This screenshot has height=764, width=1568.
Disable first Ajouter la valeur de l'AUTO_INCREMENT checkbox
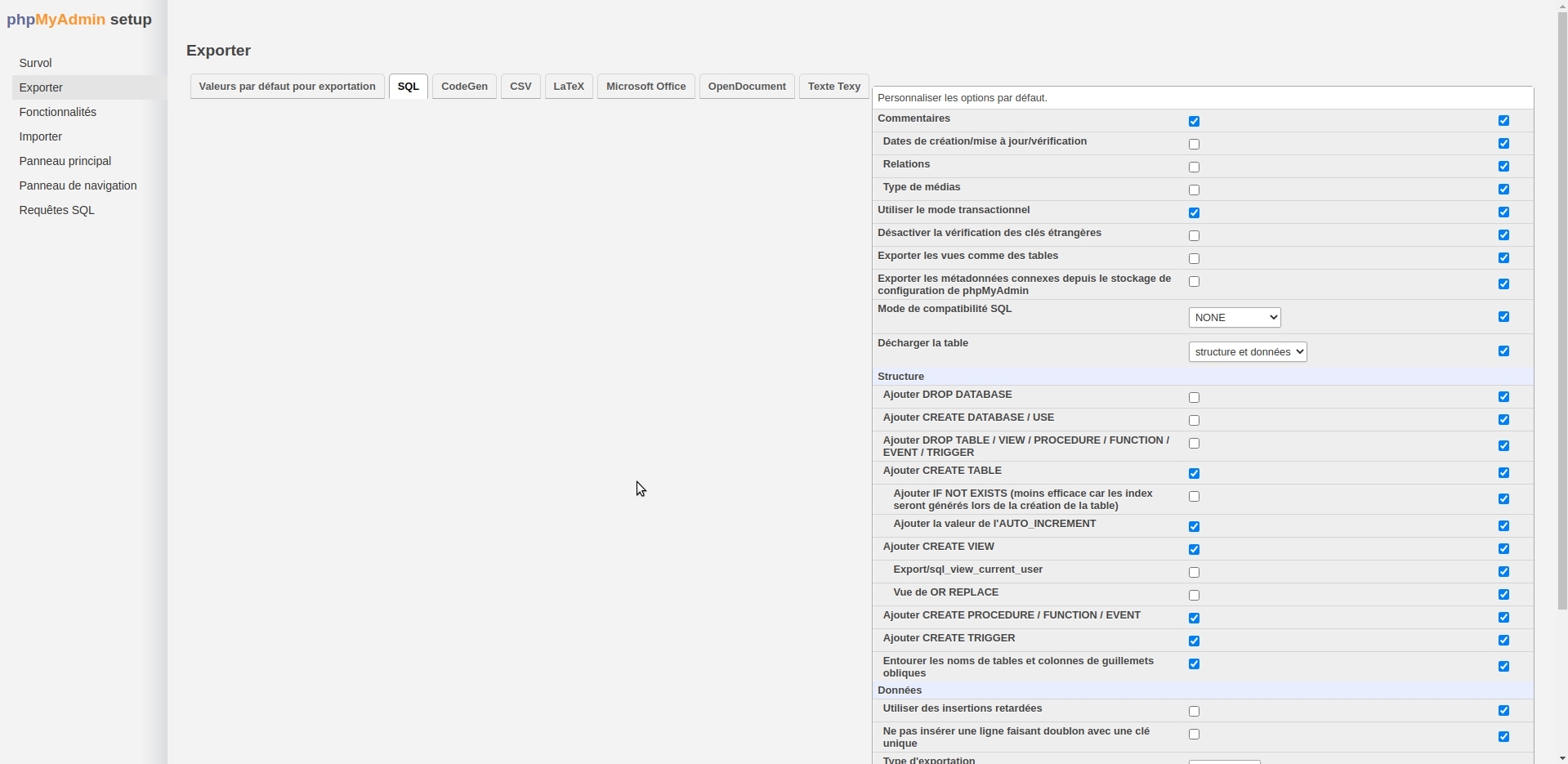pyautogui.click(x=1194, y=527)
